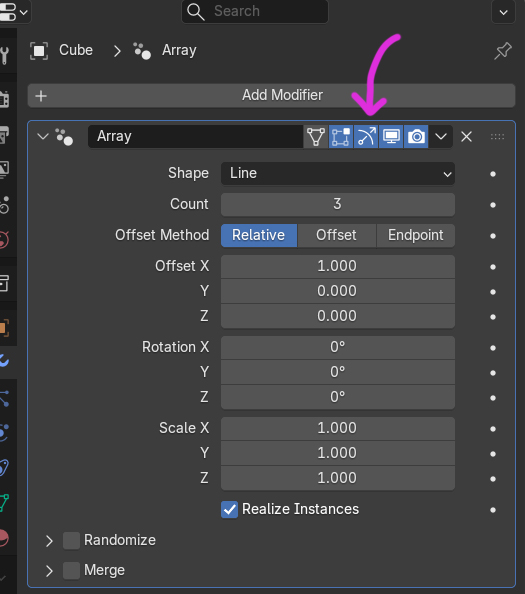Toggle the curved-arrow icon beside Edit Mode
Screen dimensions: 525x594
click(x=366, y=137)
